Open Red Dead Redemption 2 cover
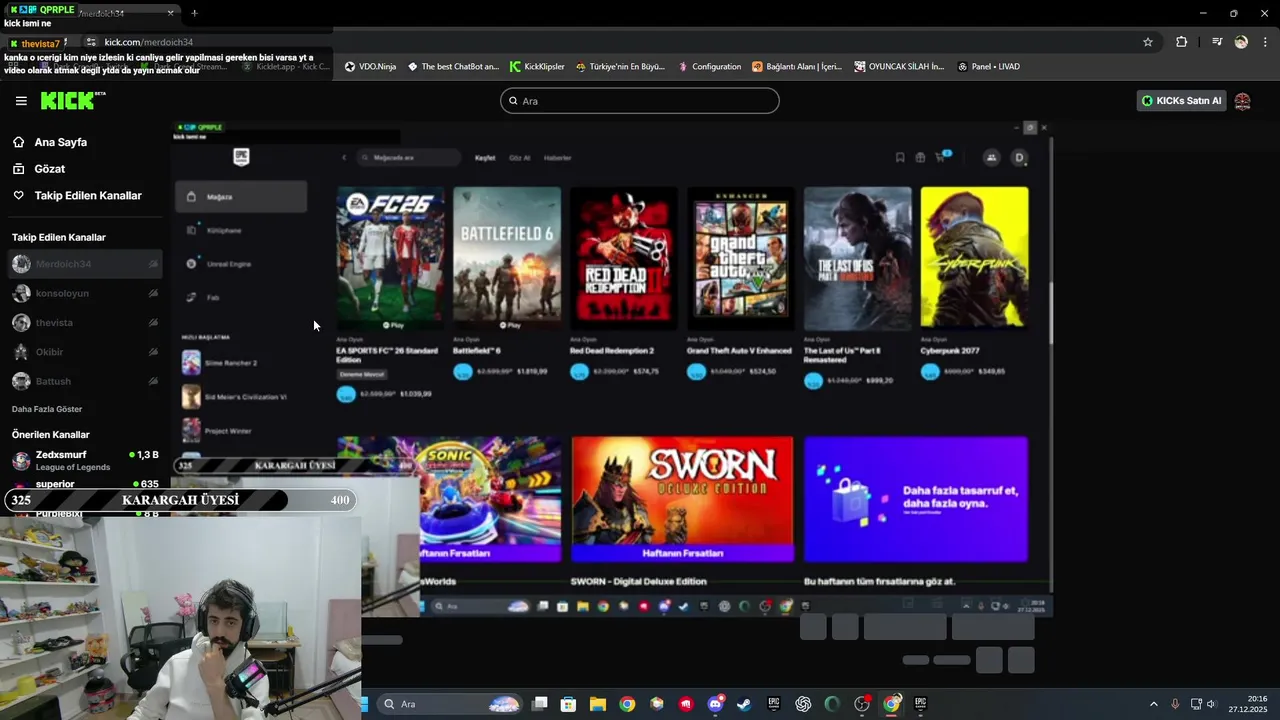 click(624, 258)
